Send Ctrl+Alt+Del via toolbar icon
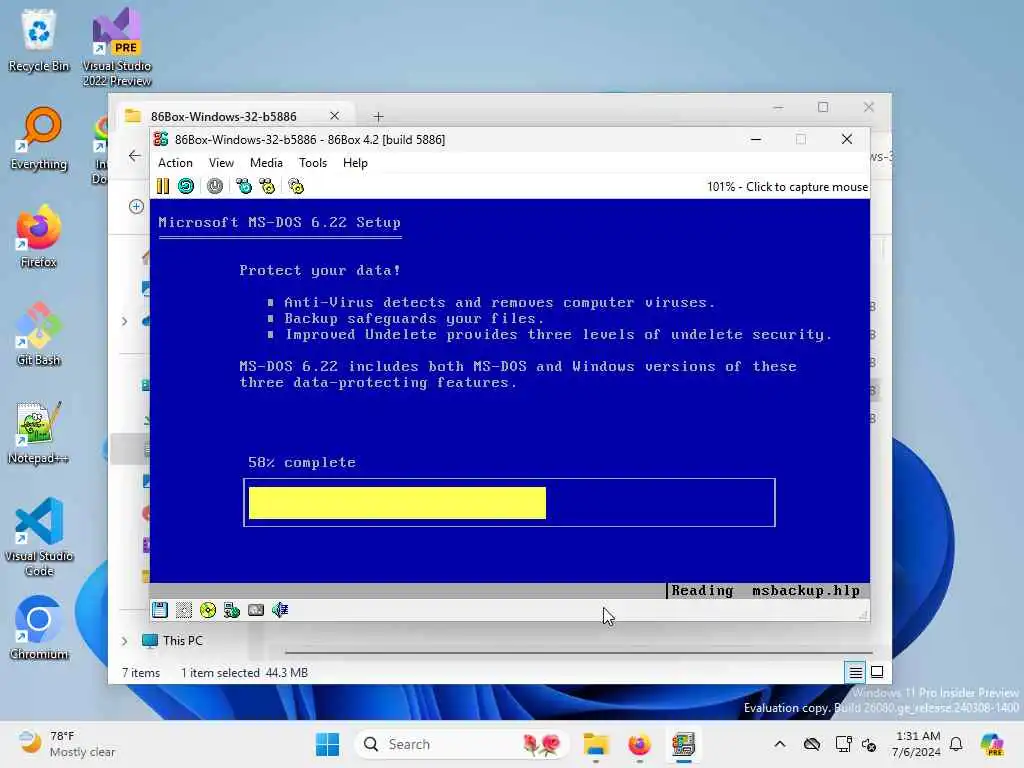1024x768 pixels. tap(244, 187)
